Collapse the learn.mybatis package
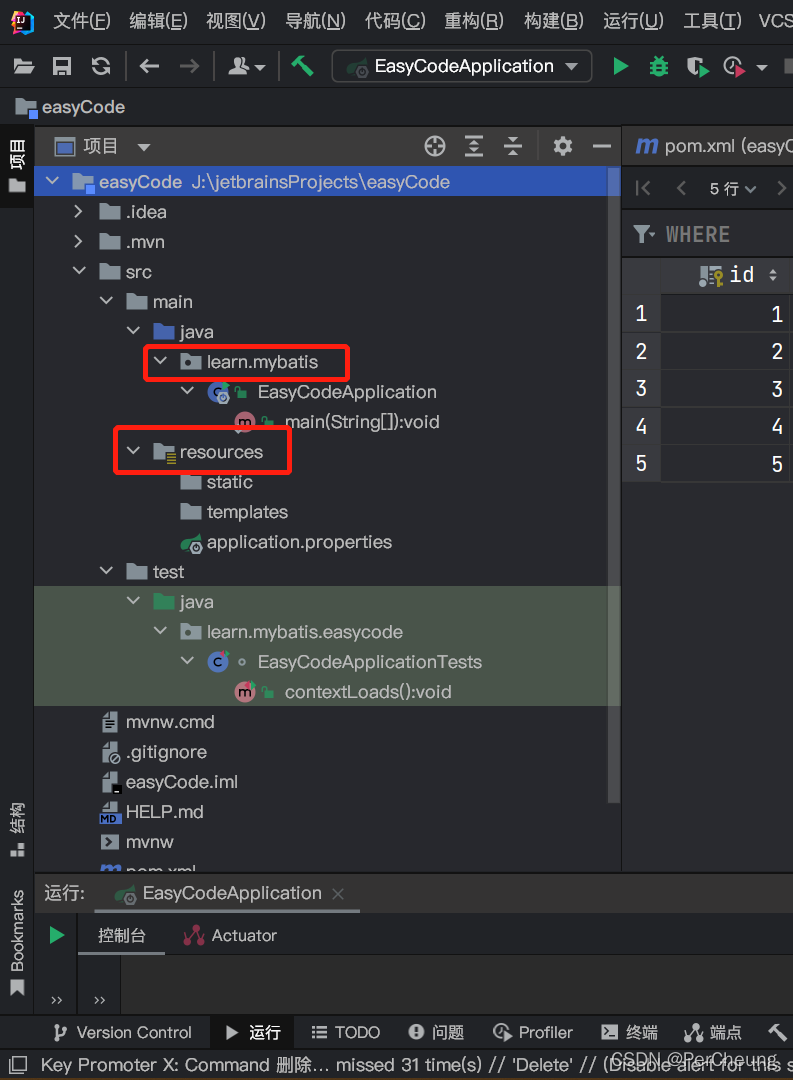The image size is (793, 1080). (x=160, y=361)
